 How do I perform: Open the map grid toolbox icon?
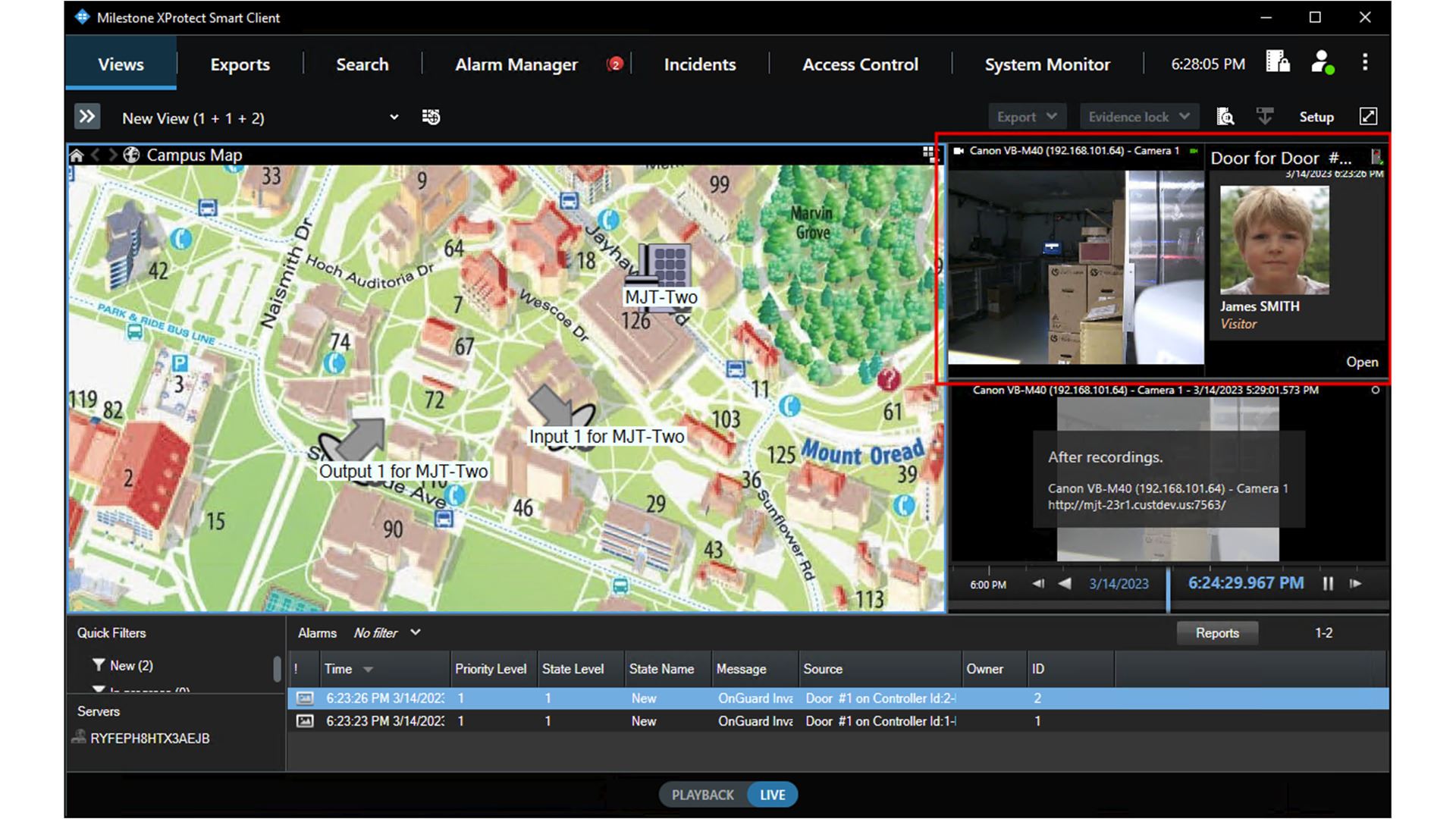click(x=928, y=154)
